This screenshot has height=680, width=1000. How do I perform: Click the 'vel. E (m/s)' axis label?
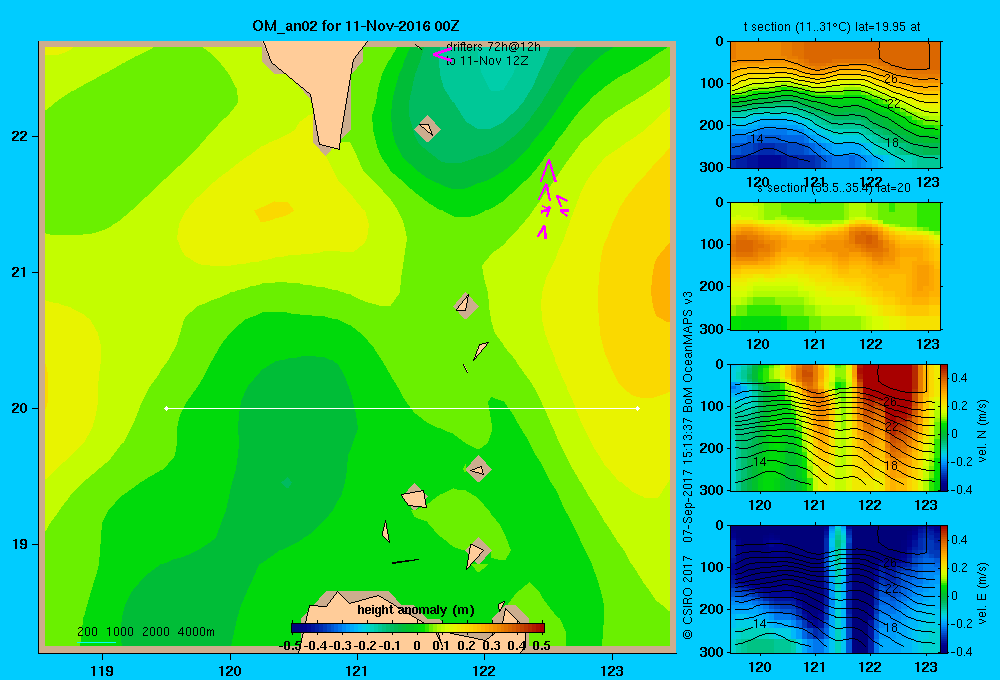pyautogui.click(x=982, y=593)
